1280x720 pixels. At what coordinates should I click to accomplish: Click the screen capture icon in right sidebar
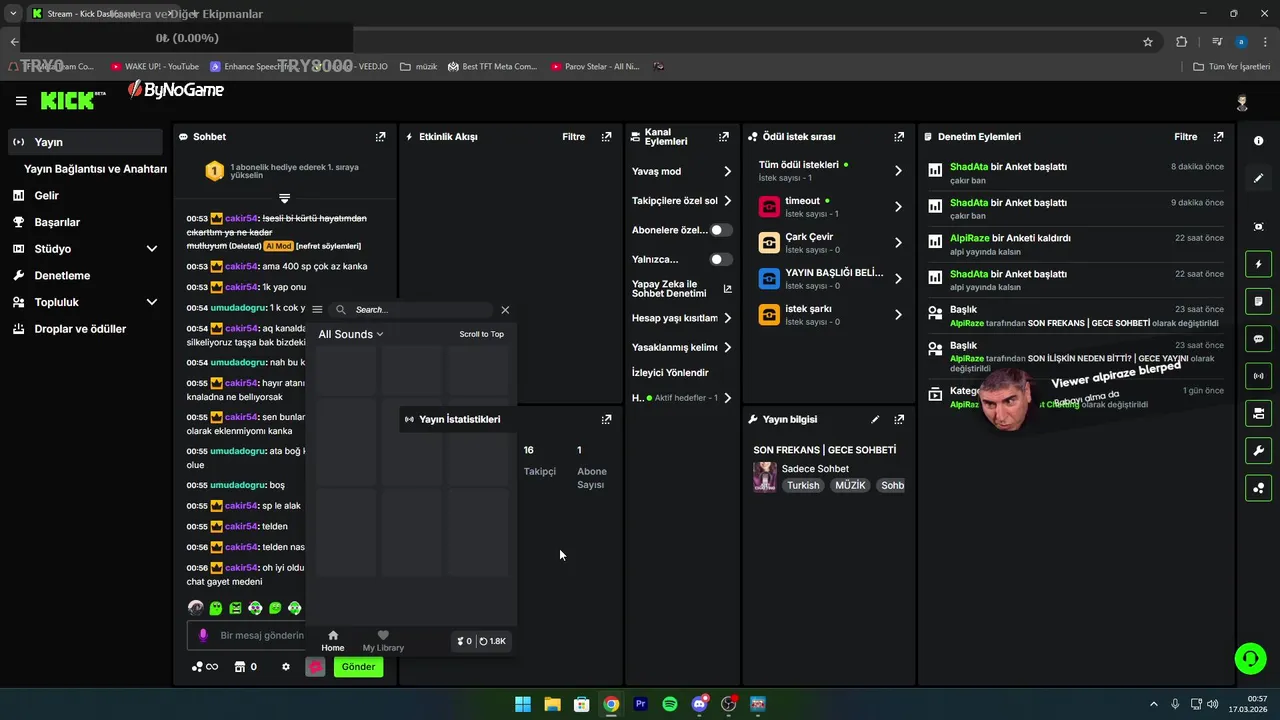[x=1258, y=227]
